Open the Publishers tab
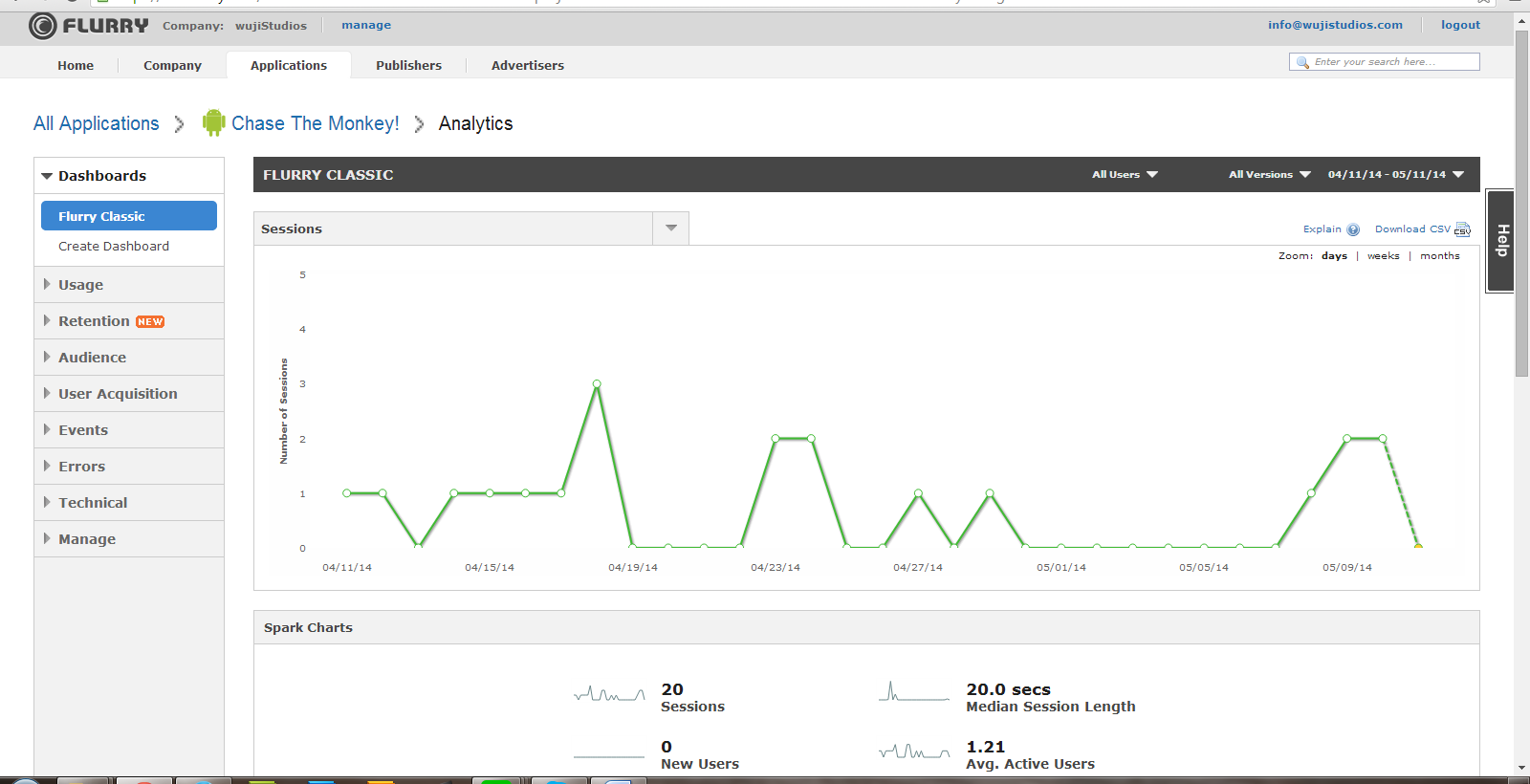The width and height of the screenshot is (1530, 784). (x=408, y=65)
